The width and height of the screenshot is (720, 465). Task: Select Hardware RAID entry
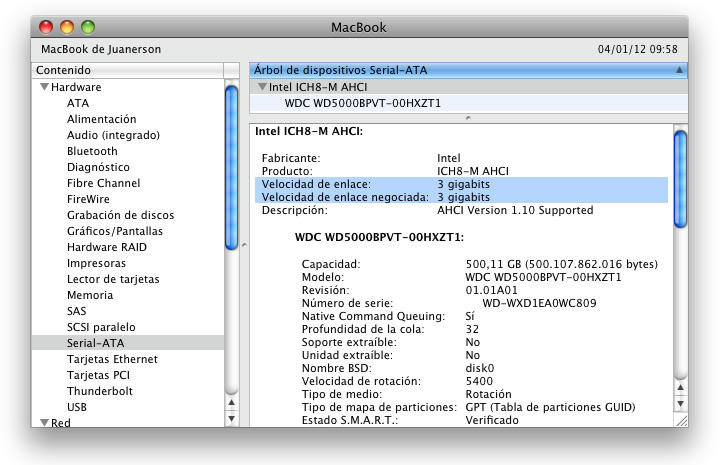point(107,247)
